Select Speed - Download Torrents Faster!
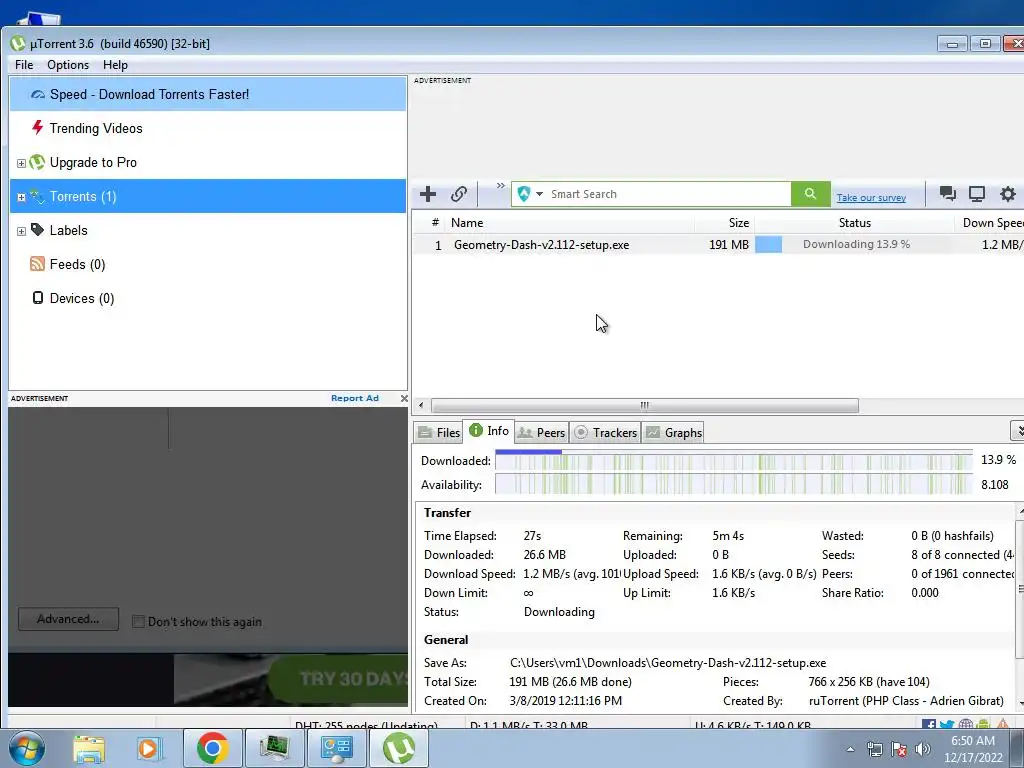Viewport: 1024px width, 768px height. (x=208, y=94)
